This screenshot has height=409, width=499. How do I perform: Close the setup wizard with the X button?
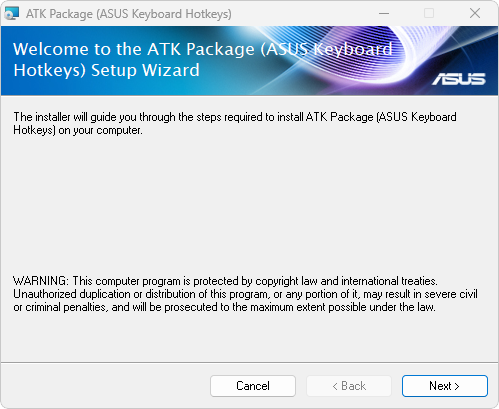click(x=475, y=14)
